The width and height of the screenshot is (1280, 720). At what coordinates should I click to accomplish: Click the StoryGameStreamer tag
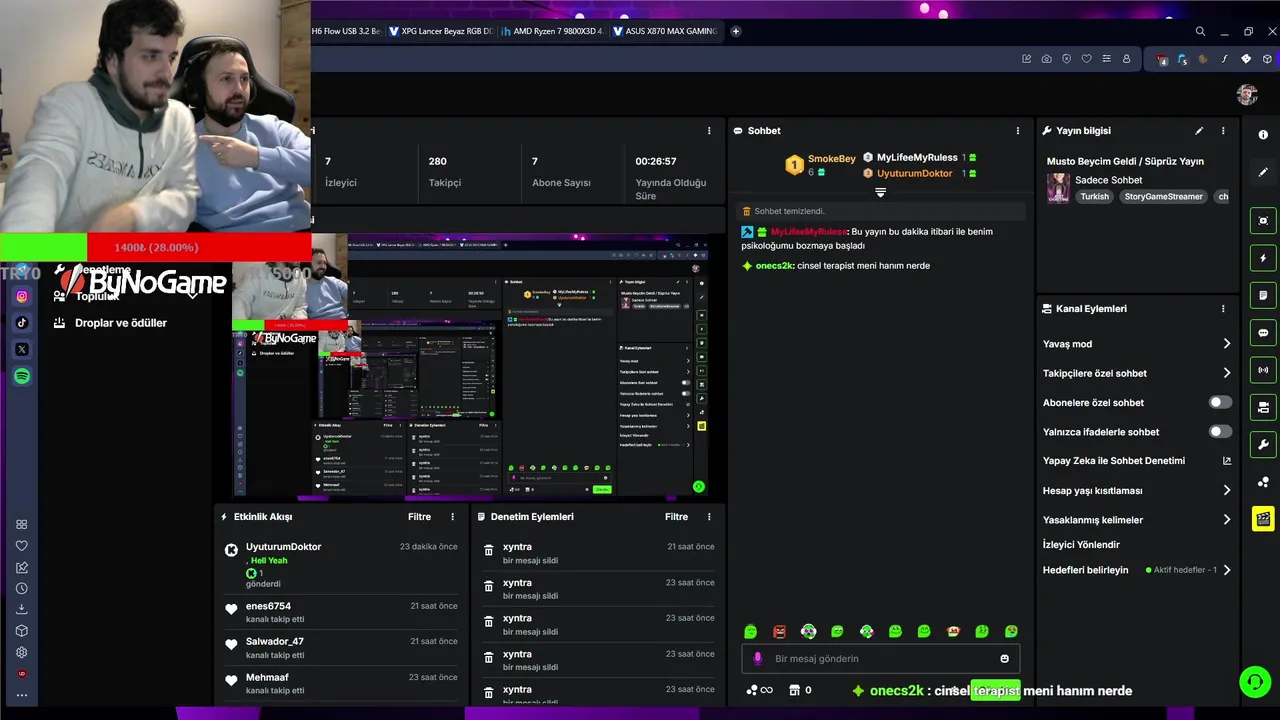1164,197
